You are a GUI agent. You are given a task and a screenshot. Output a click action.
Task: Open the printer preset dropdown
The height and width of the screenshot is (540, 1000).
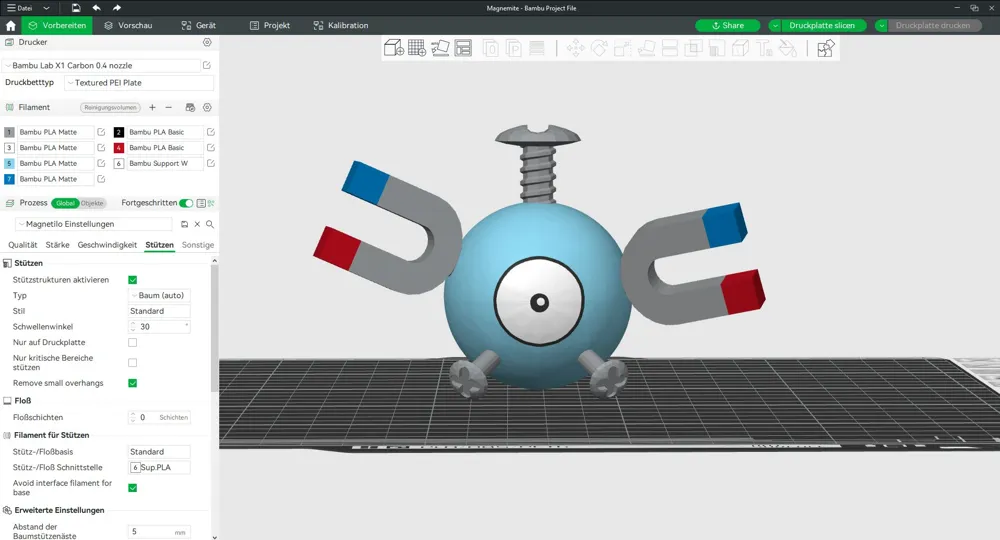[x=102, y=65]
